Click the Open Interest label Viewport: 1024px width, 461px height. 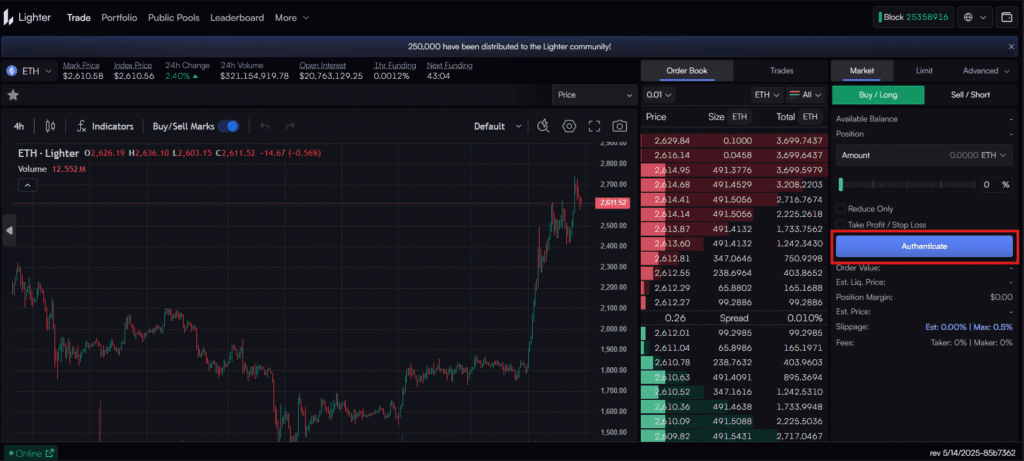pyautogui.click(x=322, y=65)
